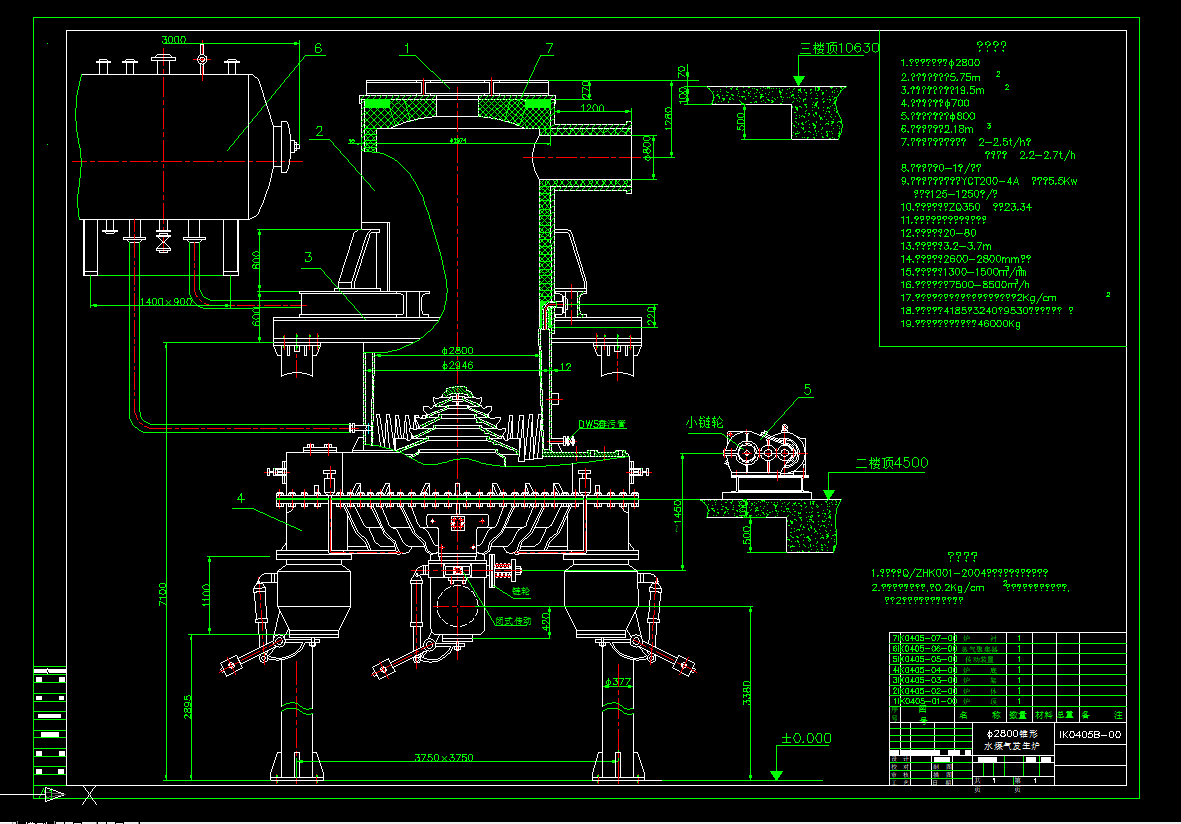Screen dimensions: 1181x824
Task: Click spec line 2 ending in 5.75m
Action: coord(941,77)
